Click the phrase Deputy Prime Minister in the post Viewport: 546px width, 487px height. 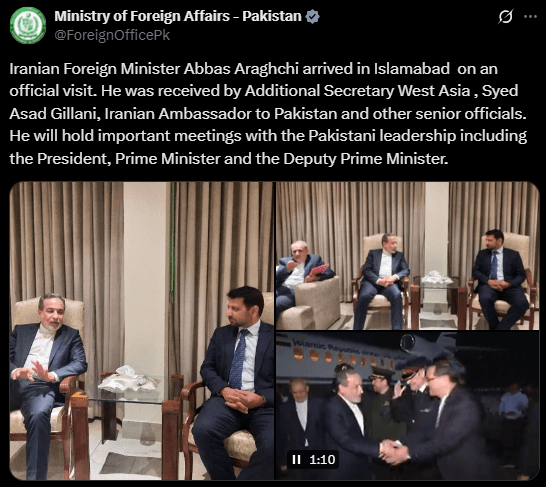click(365, 159)
